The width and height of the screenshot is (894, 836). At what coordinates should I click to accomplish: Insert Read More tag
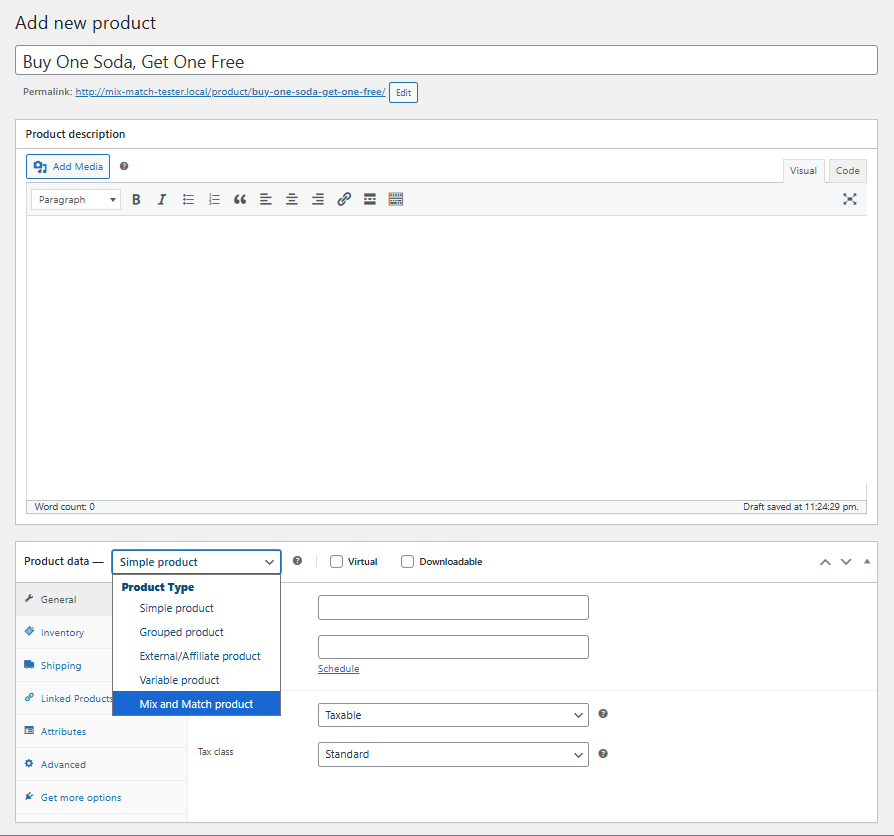tap(369, 200)
